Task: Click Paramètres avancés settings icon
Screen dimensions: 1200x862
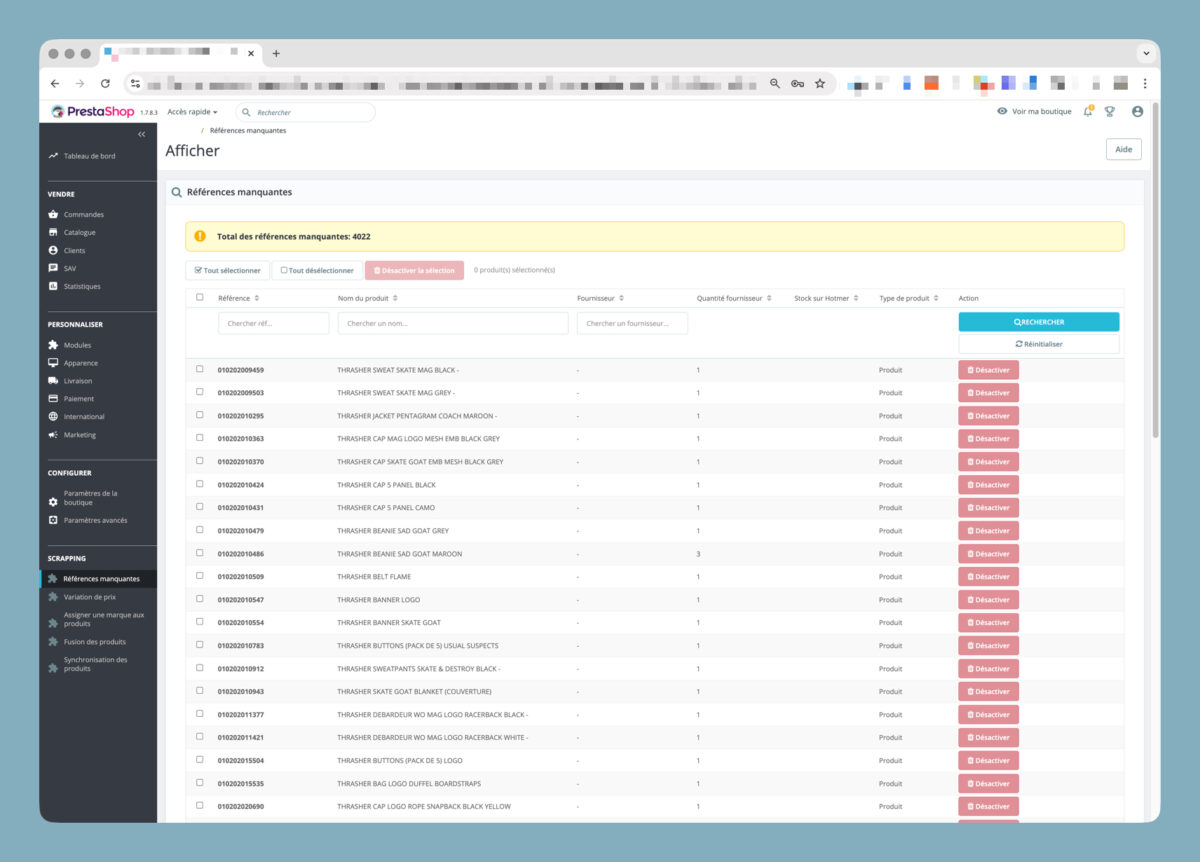Action: [x=53, y=520]
